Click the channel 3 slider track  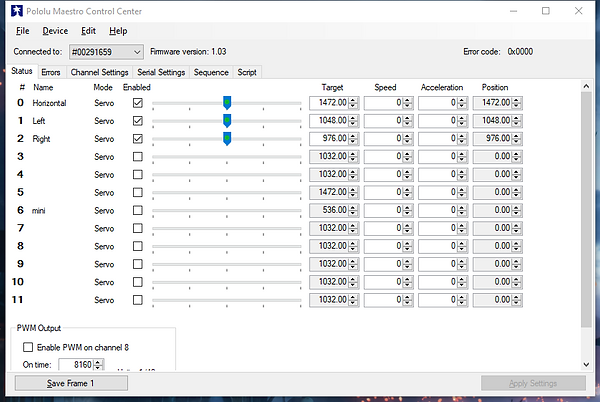(x=227, y=156)
